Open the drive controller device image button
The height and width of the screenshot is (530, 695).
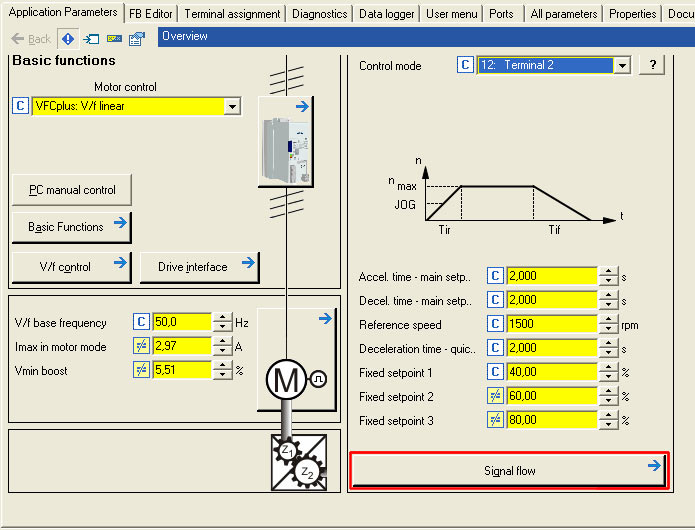point(285,139)
